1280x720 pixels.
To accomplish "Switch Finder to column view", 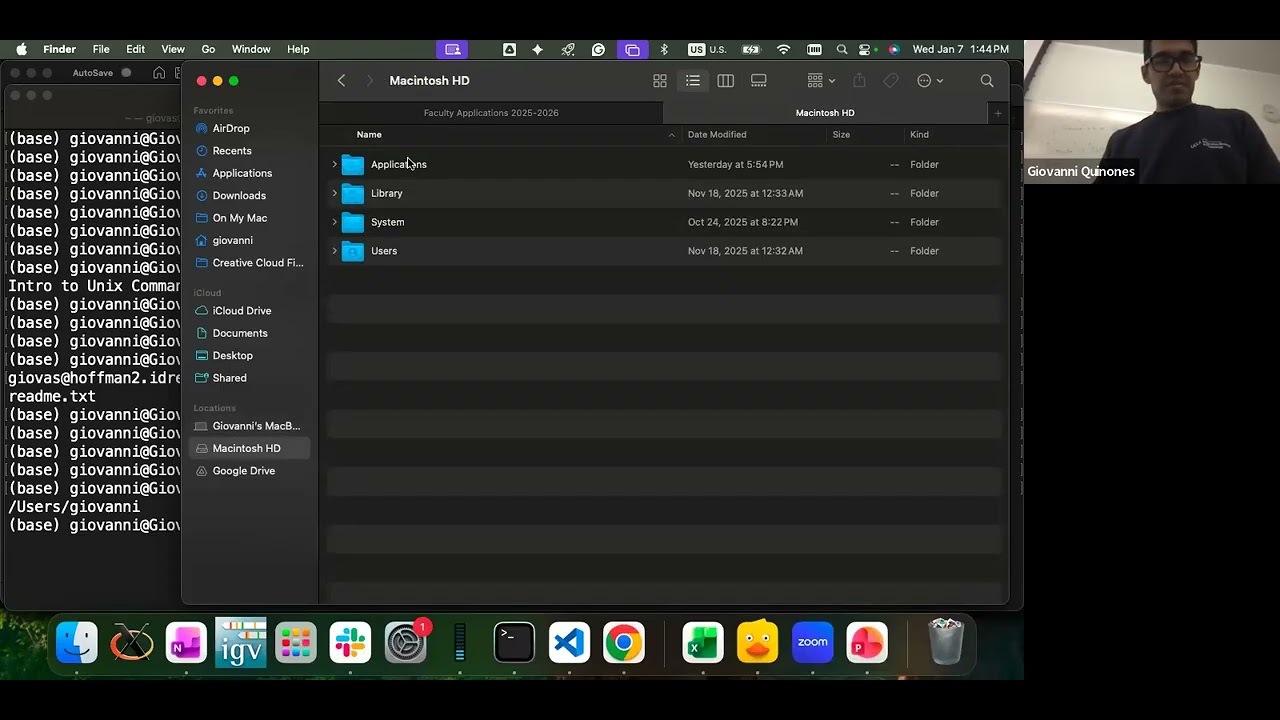I will (726, 81).
